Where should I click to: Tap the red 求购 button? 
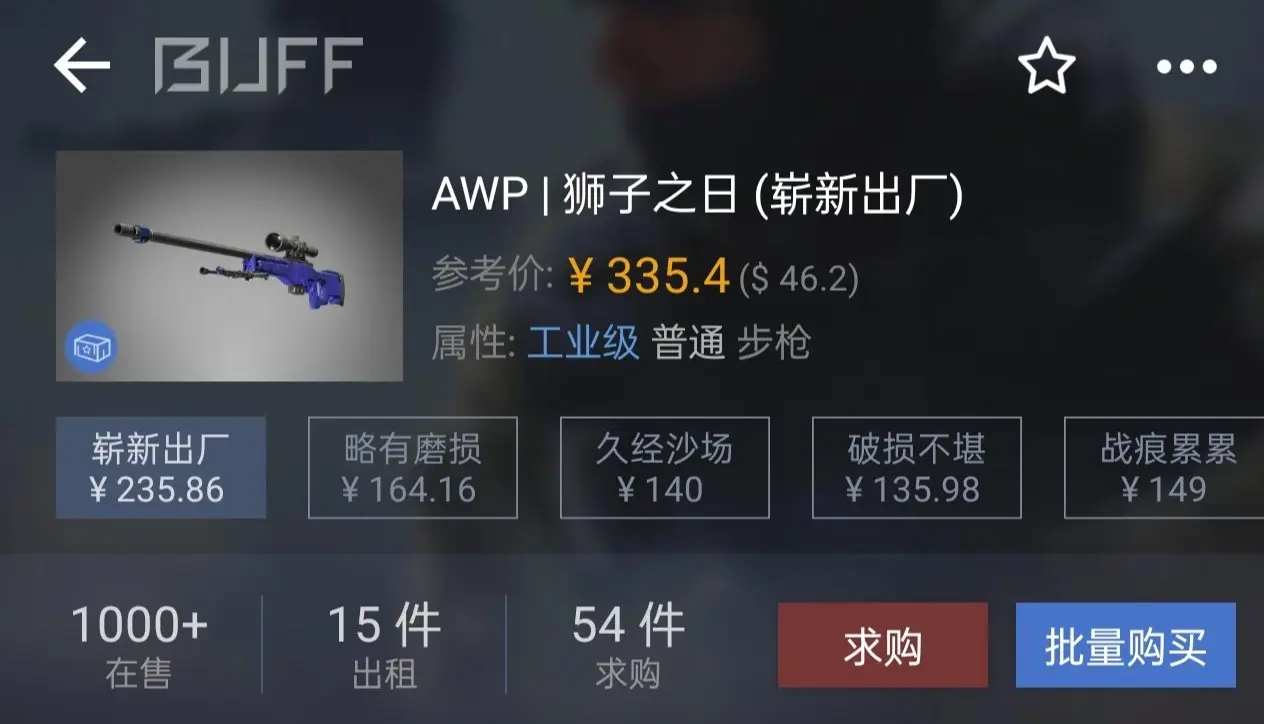tap(883, 645)
